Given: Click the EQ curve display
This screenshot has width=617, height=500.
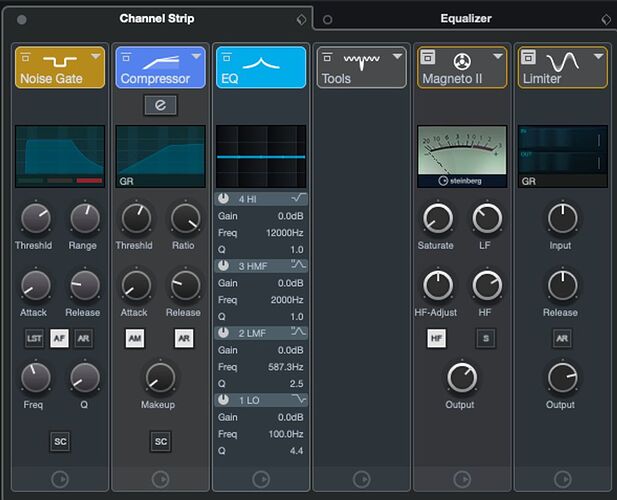Looking at the screenshot, I should [261, 157].
